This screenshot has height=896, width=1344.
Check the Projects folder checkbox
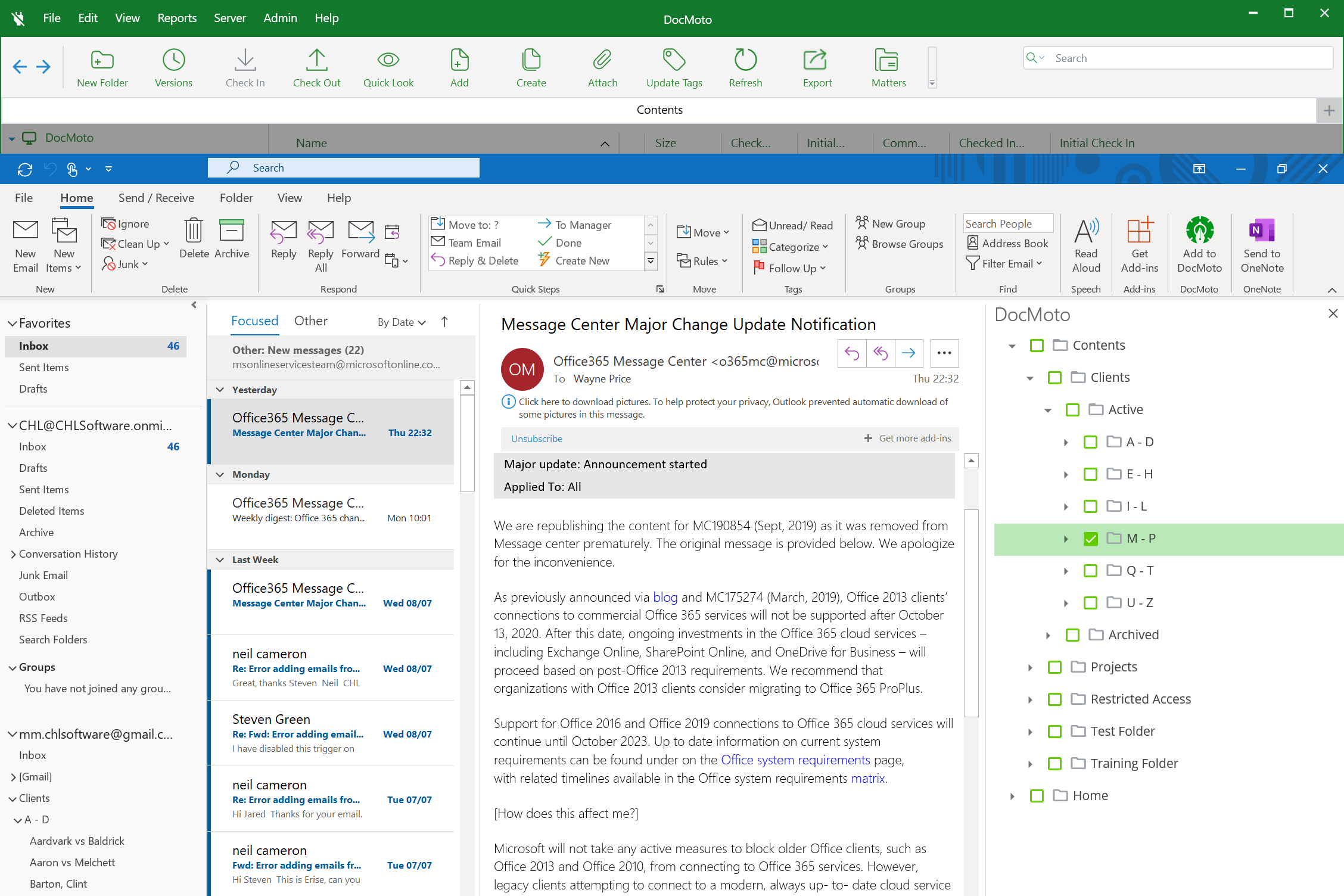point(1054,667)
